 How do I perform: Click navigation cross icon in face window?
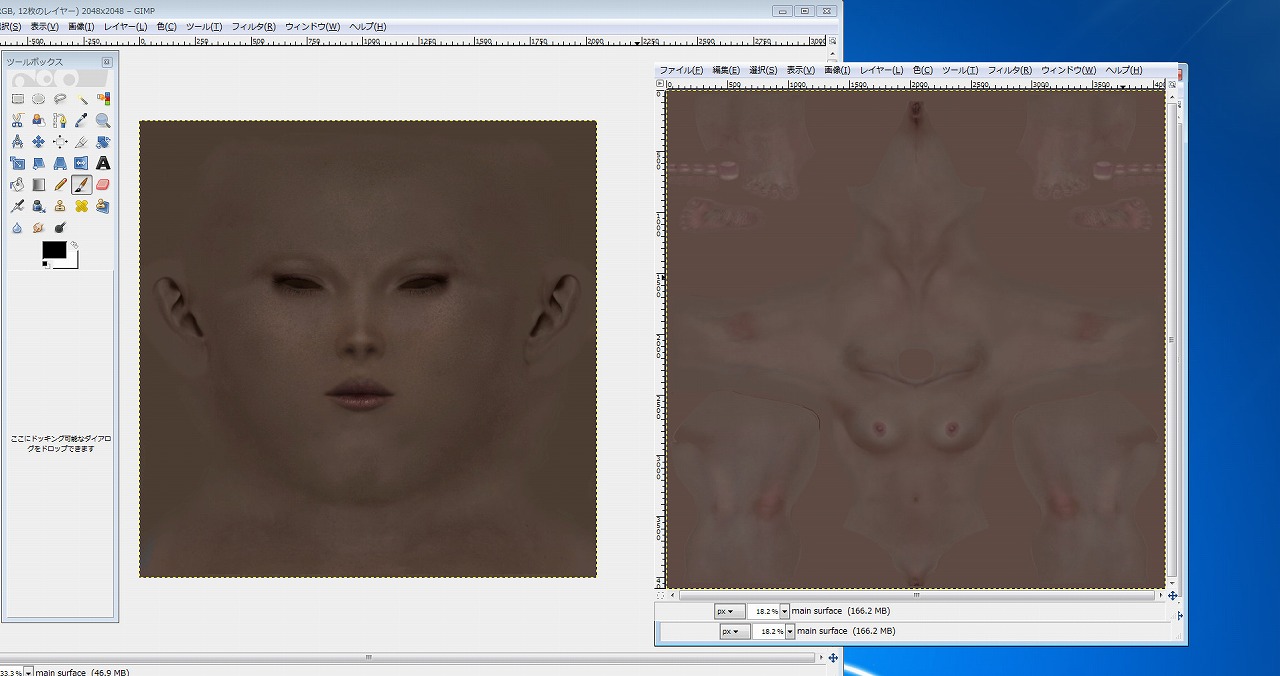(x=834, y=657)
